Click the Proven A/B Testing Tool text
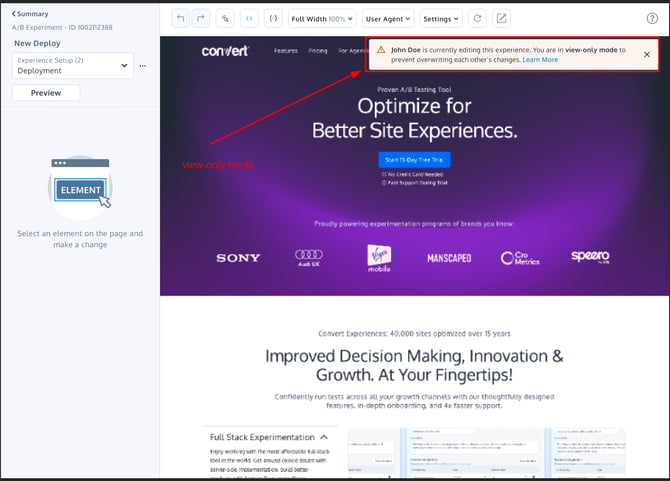This screenshot has width=670, height=481. [414, 90]
